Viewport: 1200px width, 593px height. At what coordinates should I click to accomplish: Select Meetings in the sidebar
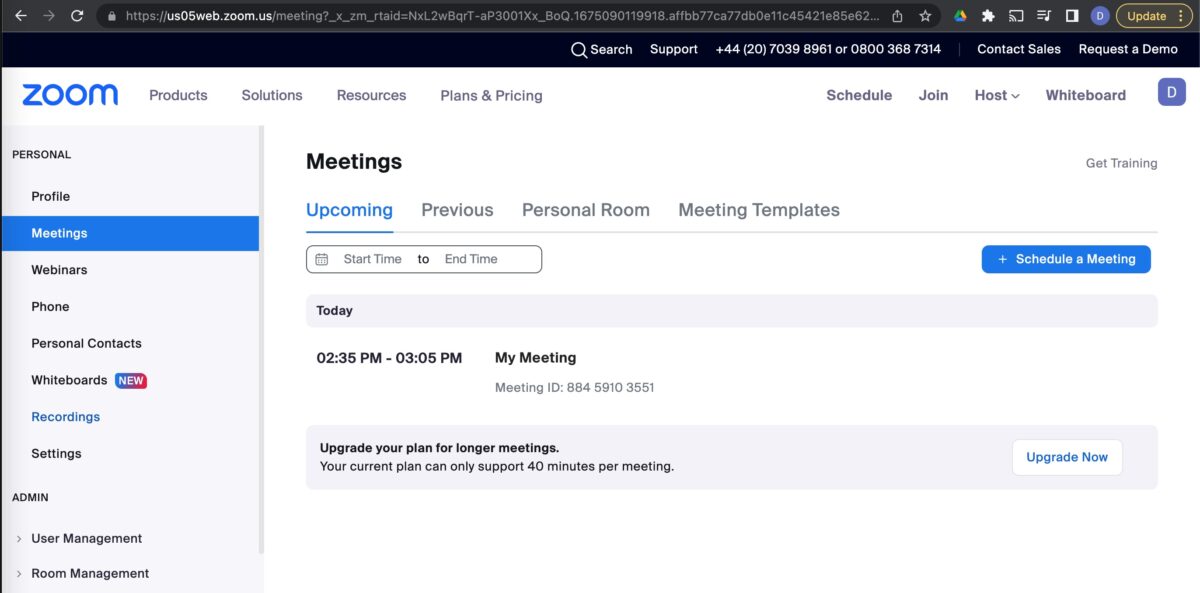[x=130, y=233]
